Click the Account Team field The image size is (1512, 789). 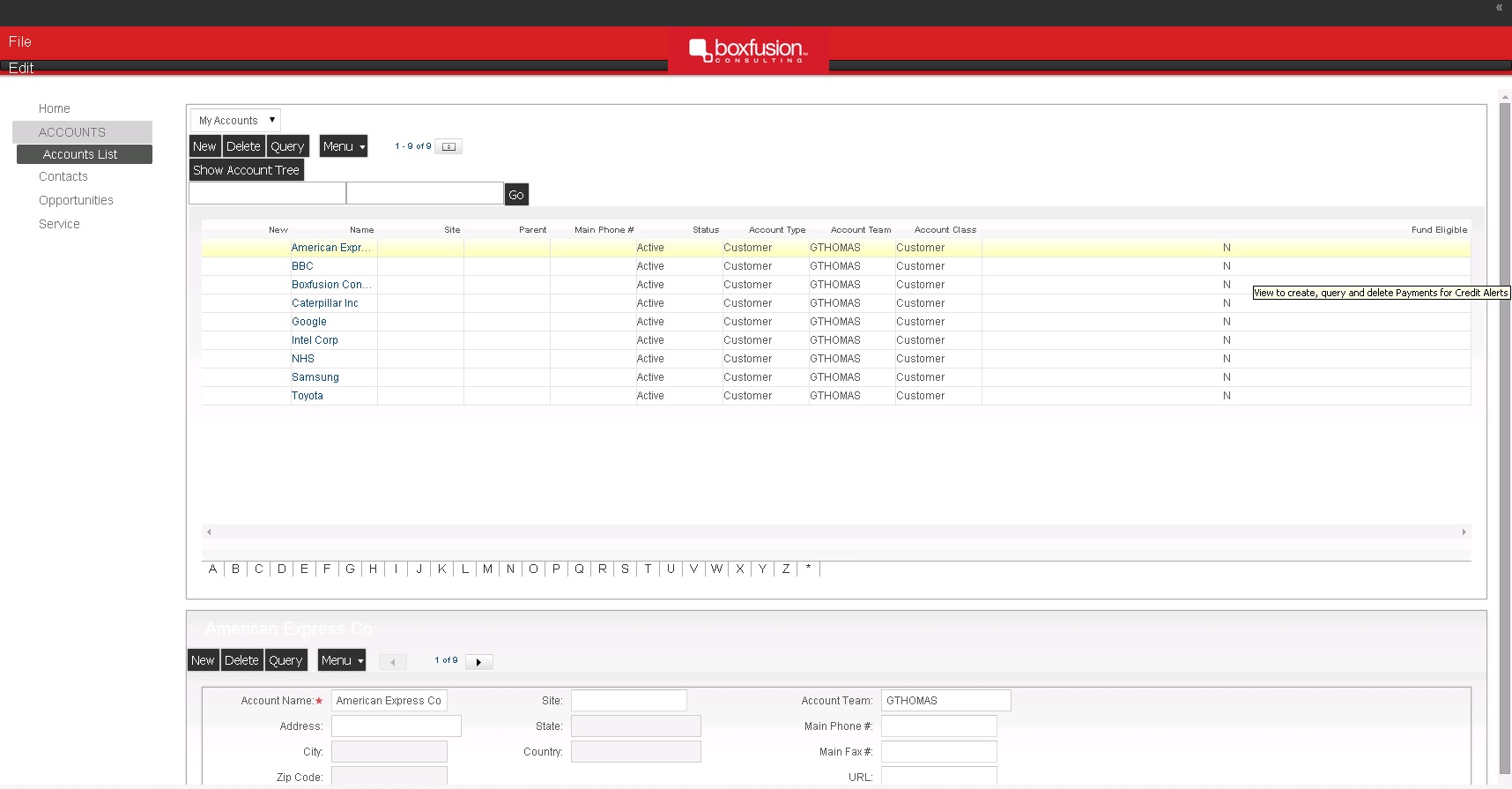(x=946, y=701)
